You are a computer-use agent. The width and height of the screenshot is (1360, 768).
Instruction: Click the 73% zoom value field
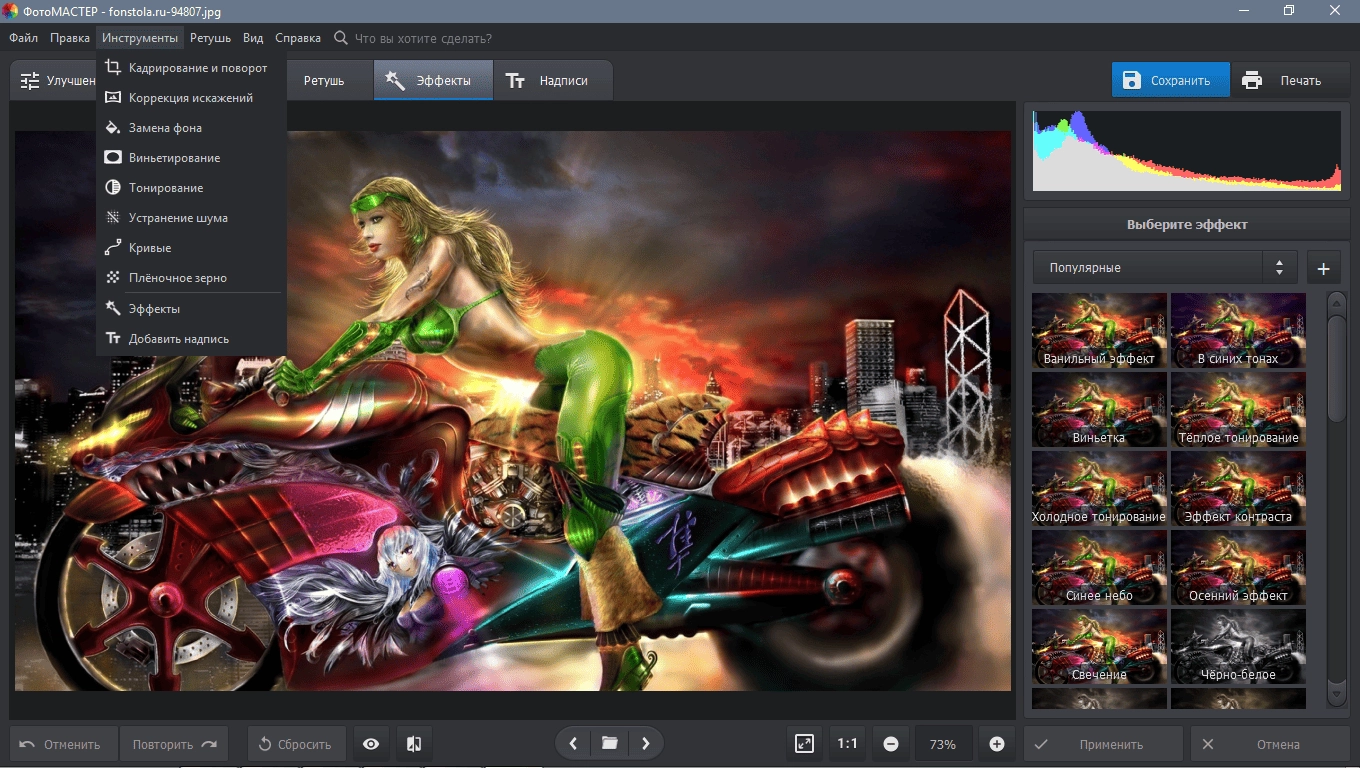[943, 744]
